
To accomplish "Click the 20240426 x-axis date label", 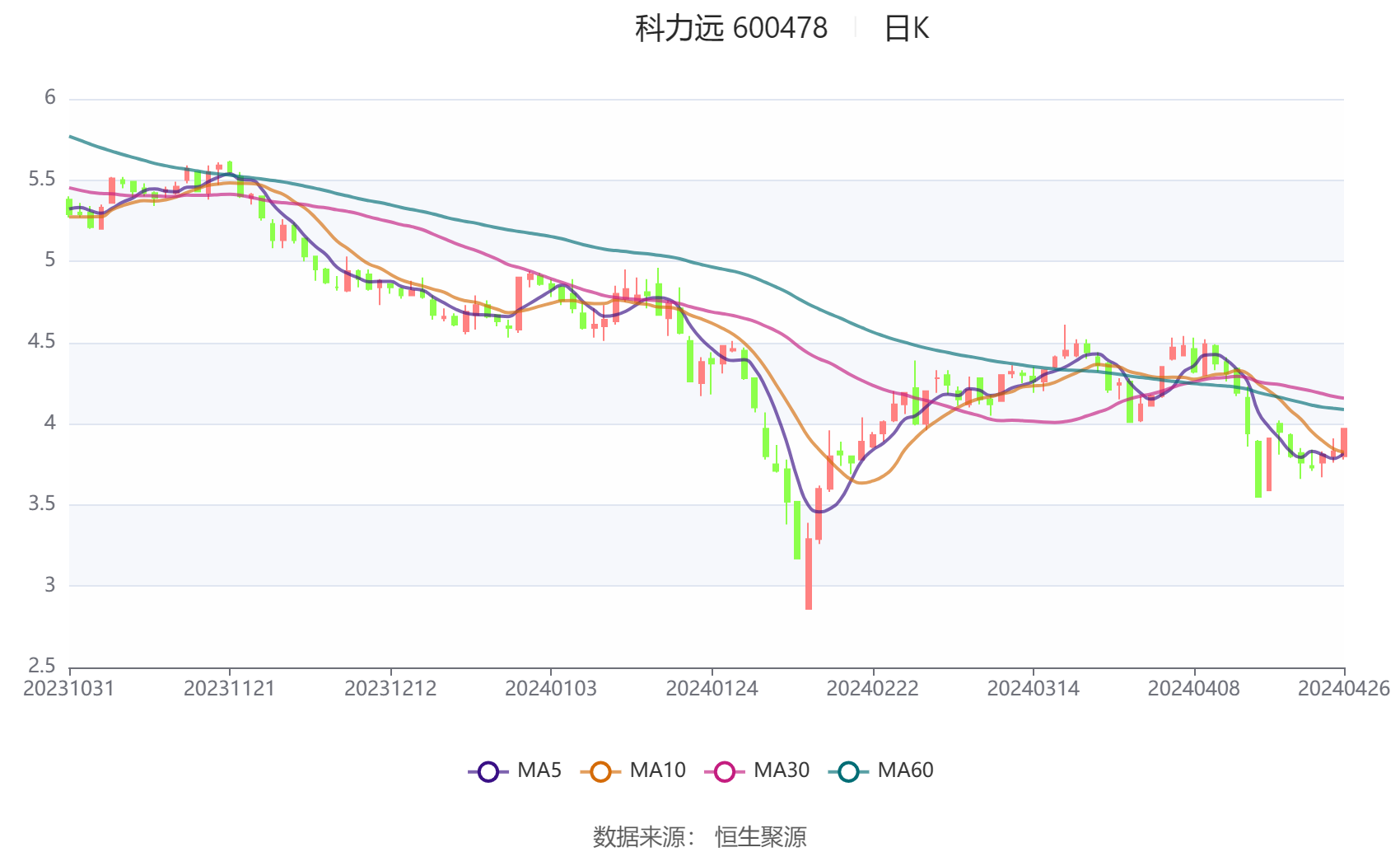I will (1344, 688).
